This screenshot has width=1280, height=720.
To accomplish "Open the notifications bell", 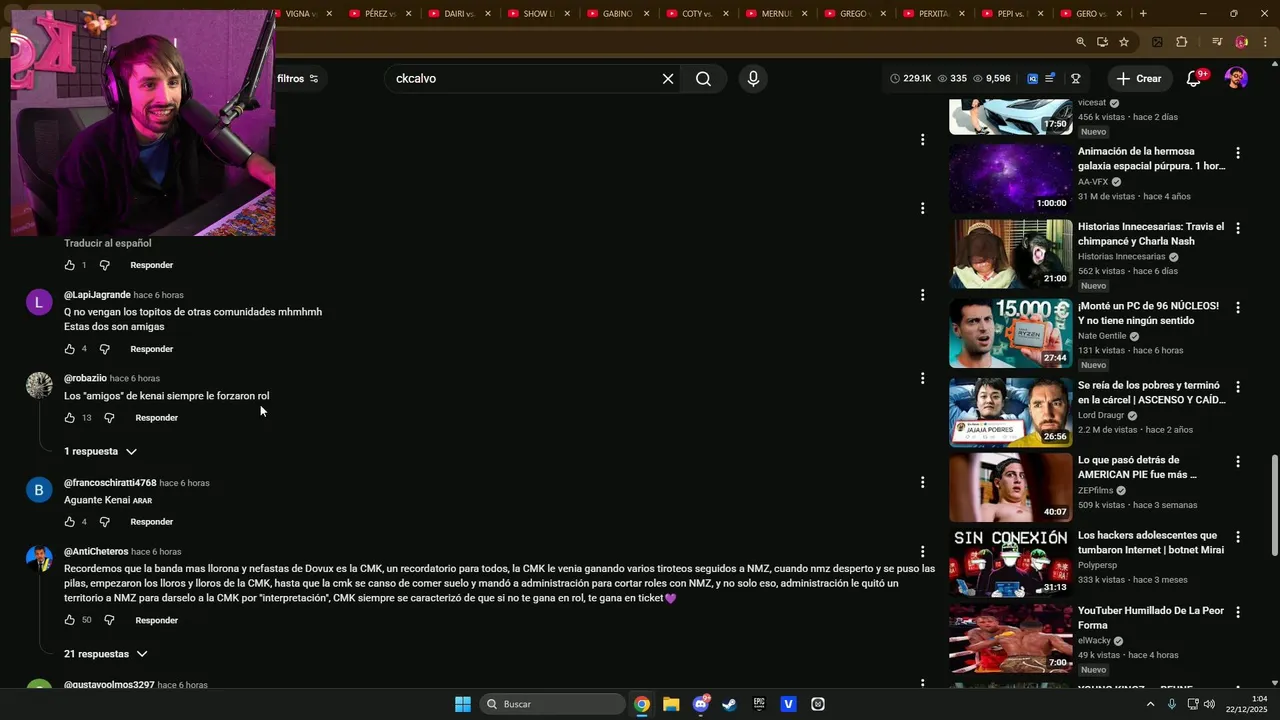I will 1193,79.
